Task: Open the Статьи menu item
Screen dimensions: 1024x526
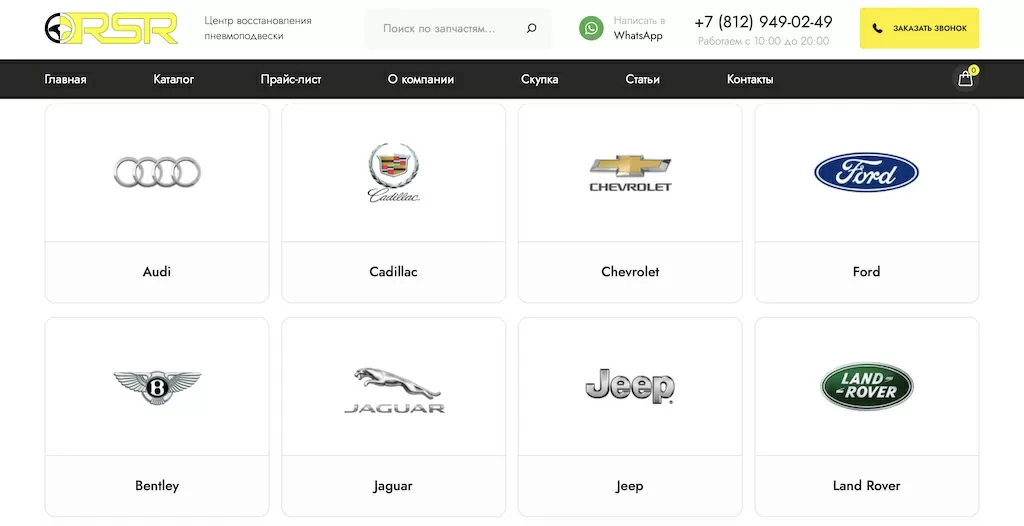Action: (643, 79)
